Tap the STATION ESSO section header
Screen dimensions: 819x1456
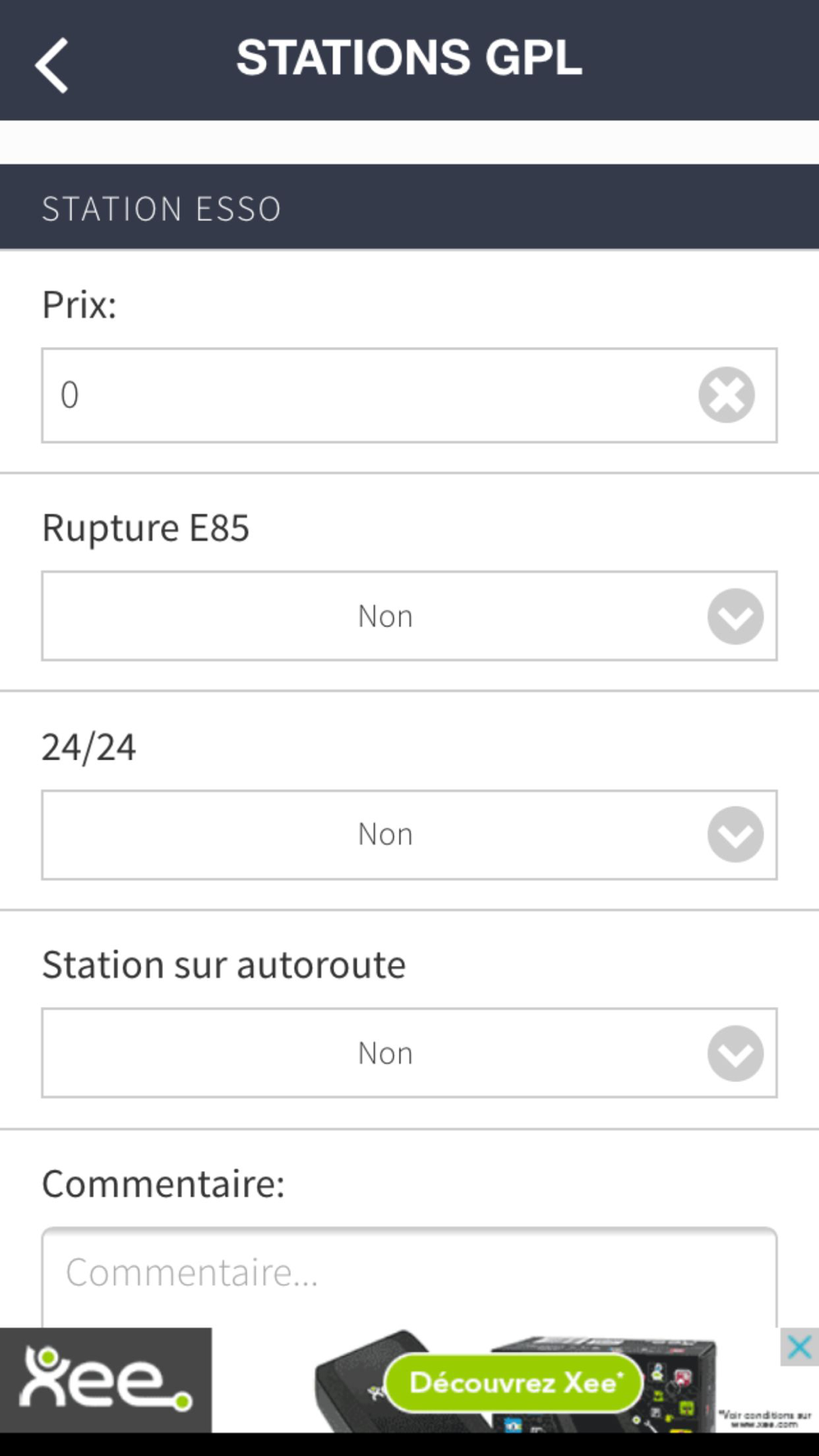click(x=409, y=207)
